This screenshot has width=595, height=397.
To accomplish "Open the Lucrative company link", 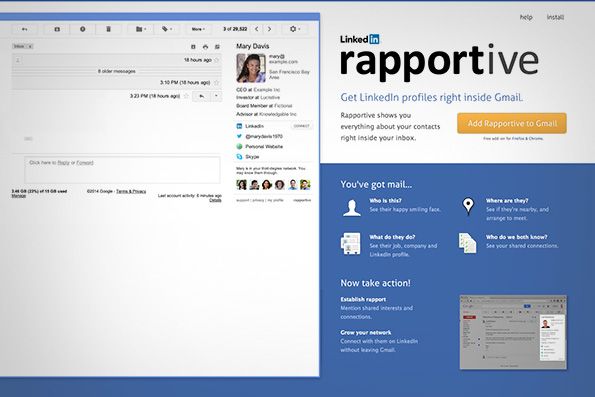I will click(270, 98).
